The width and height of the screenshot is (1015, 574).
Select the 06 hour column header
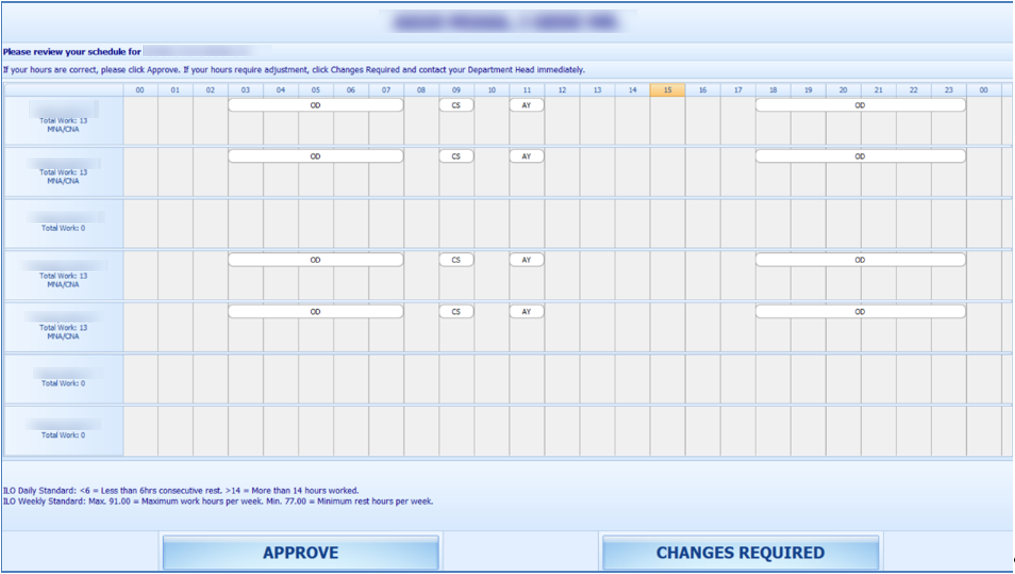[351, 90]
